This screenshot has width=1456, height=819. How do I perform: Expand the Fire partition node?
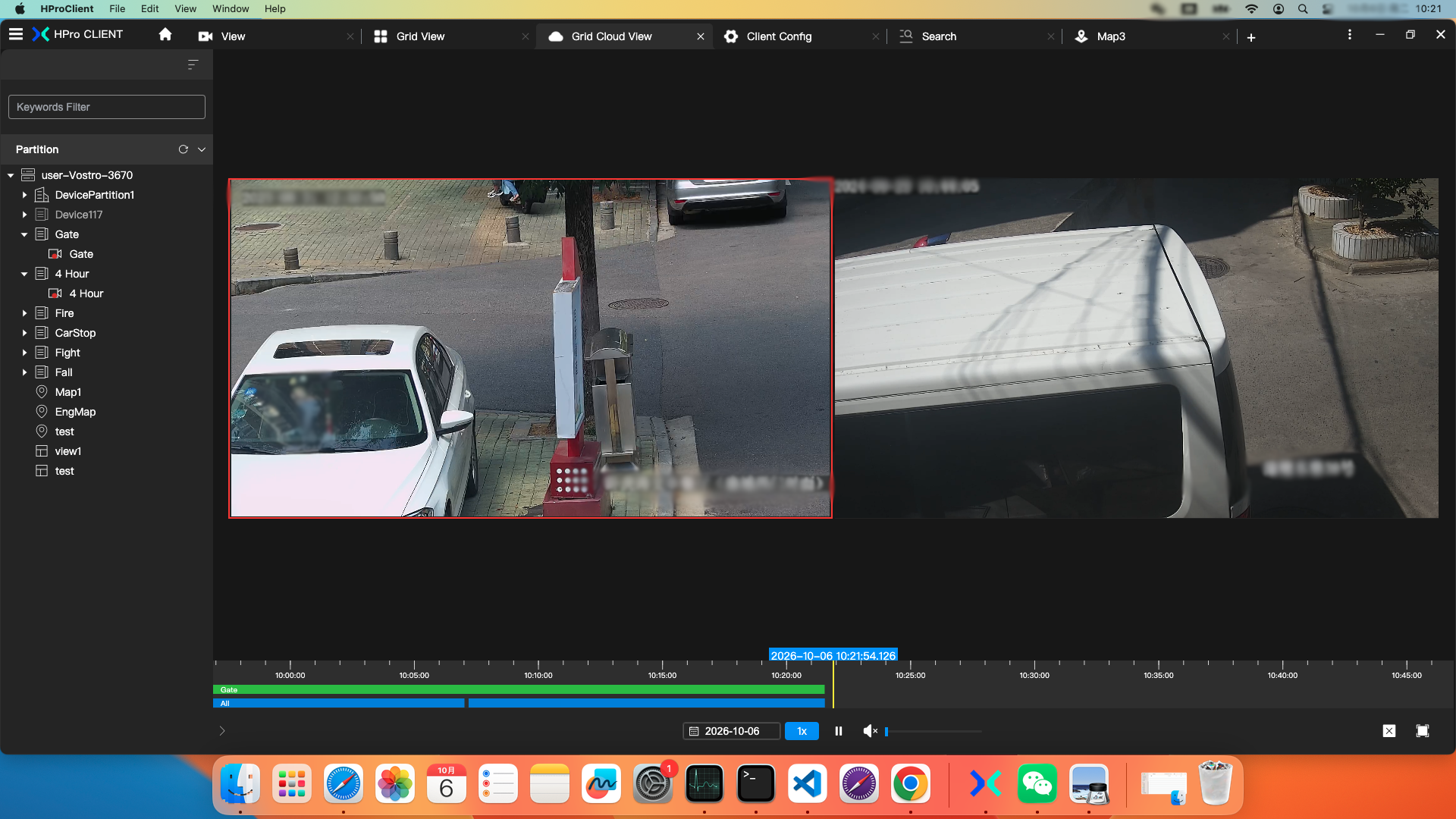24,313
